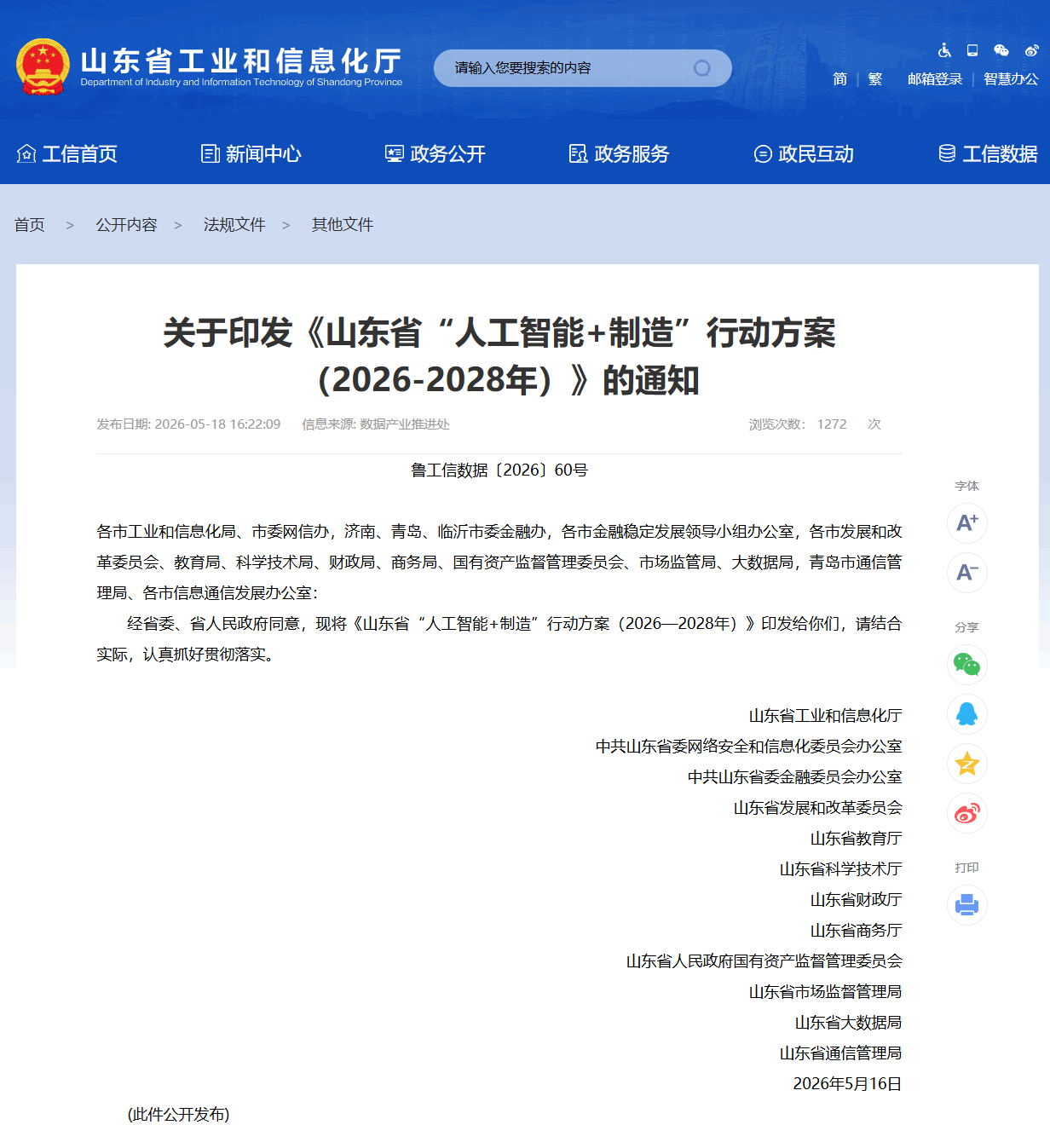Navigate to 法规文件 breadcrumb

(234, 225)
